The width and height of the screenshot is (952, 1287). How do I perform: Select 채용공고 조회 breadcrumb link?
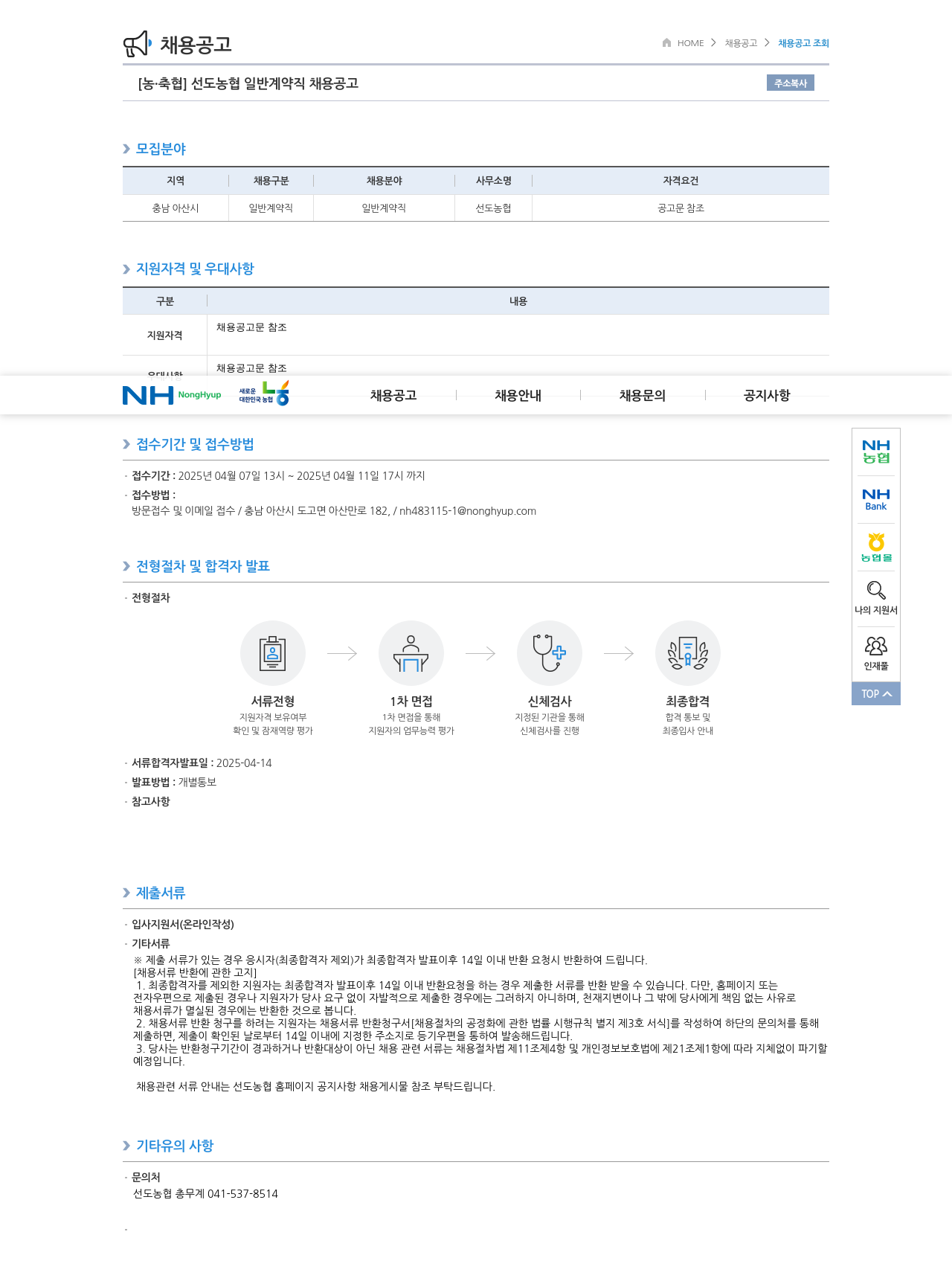(x=803, y=43)
